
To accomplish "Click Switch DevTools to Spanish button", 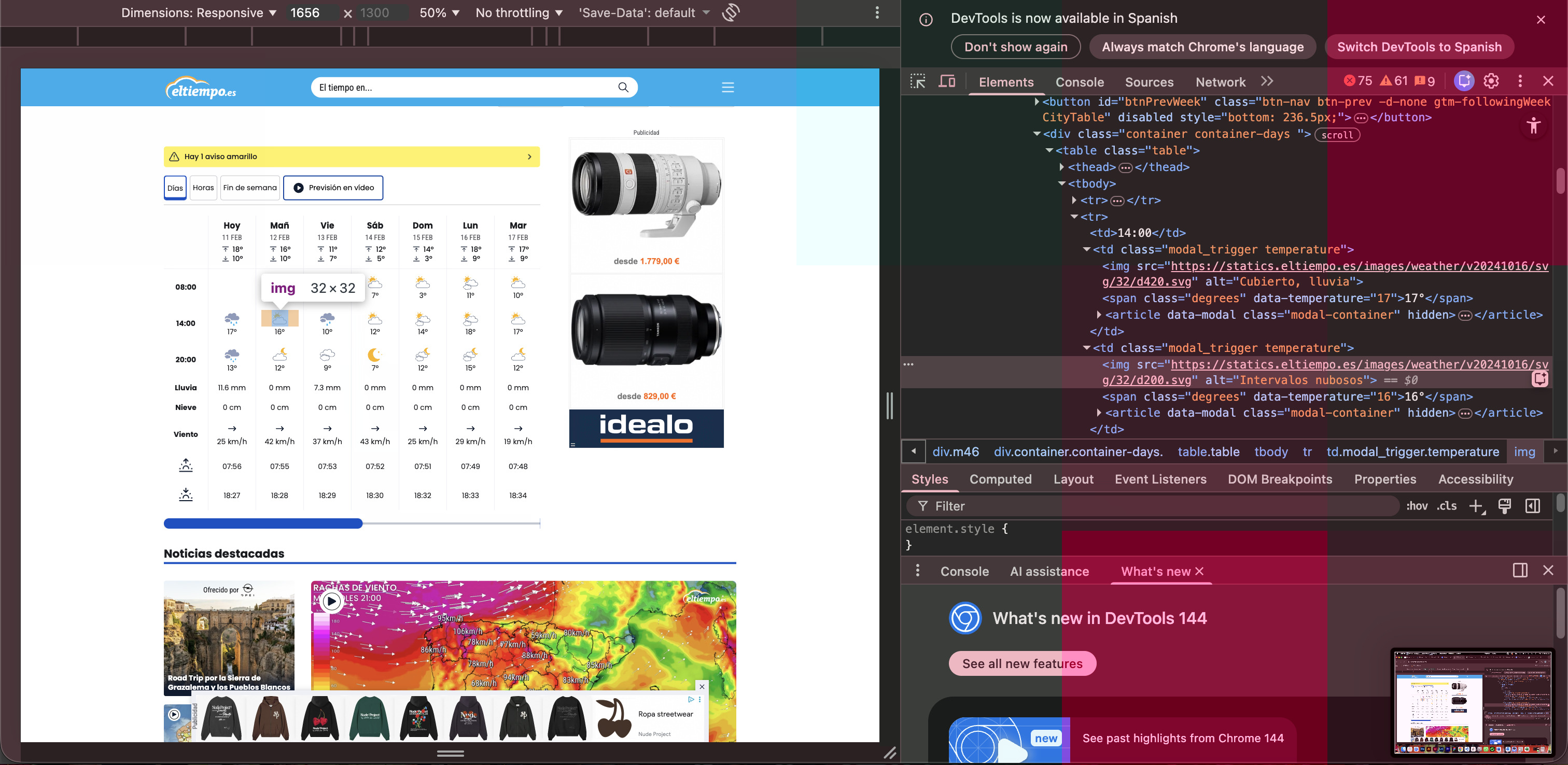I will 1419,47.
